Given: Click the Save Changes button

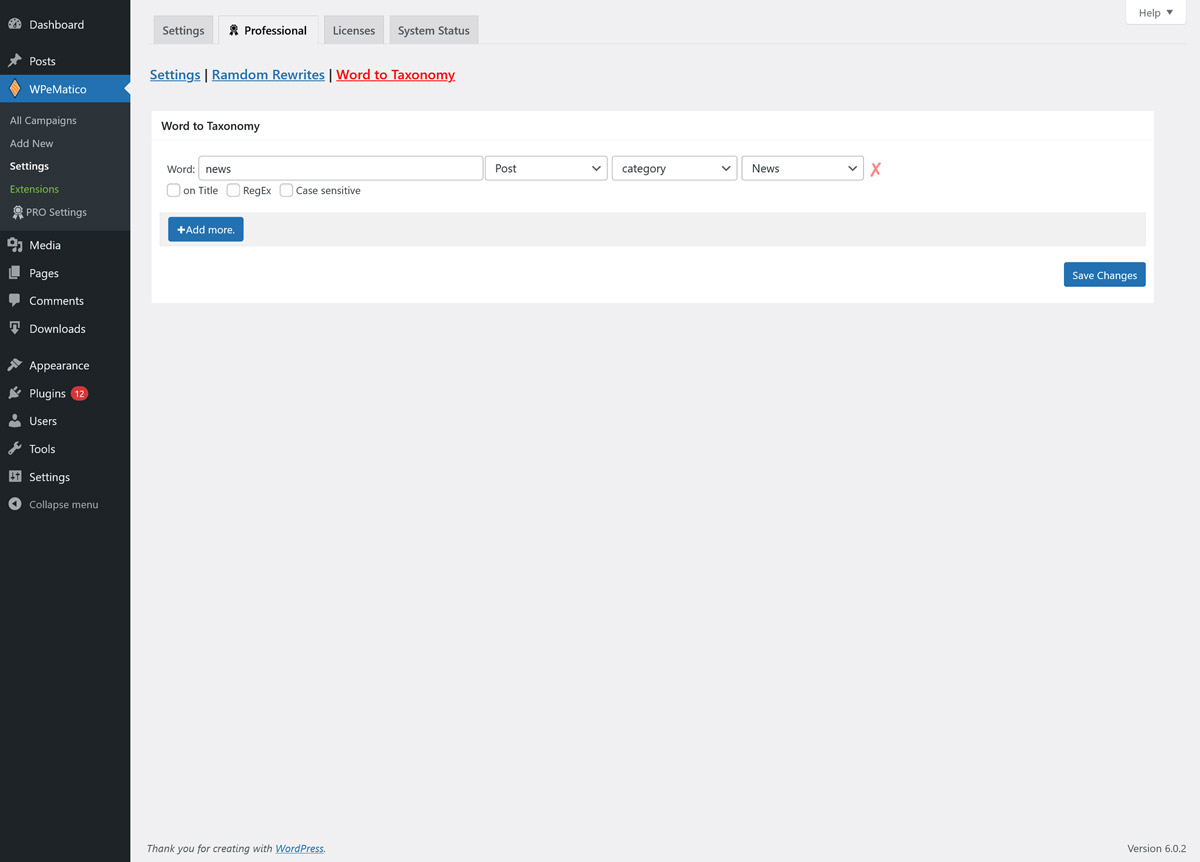Looking at the screenshot, I should pyautogui.click(x=1104, y=275).
